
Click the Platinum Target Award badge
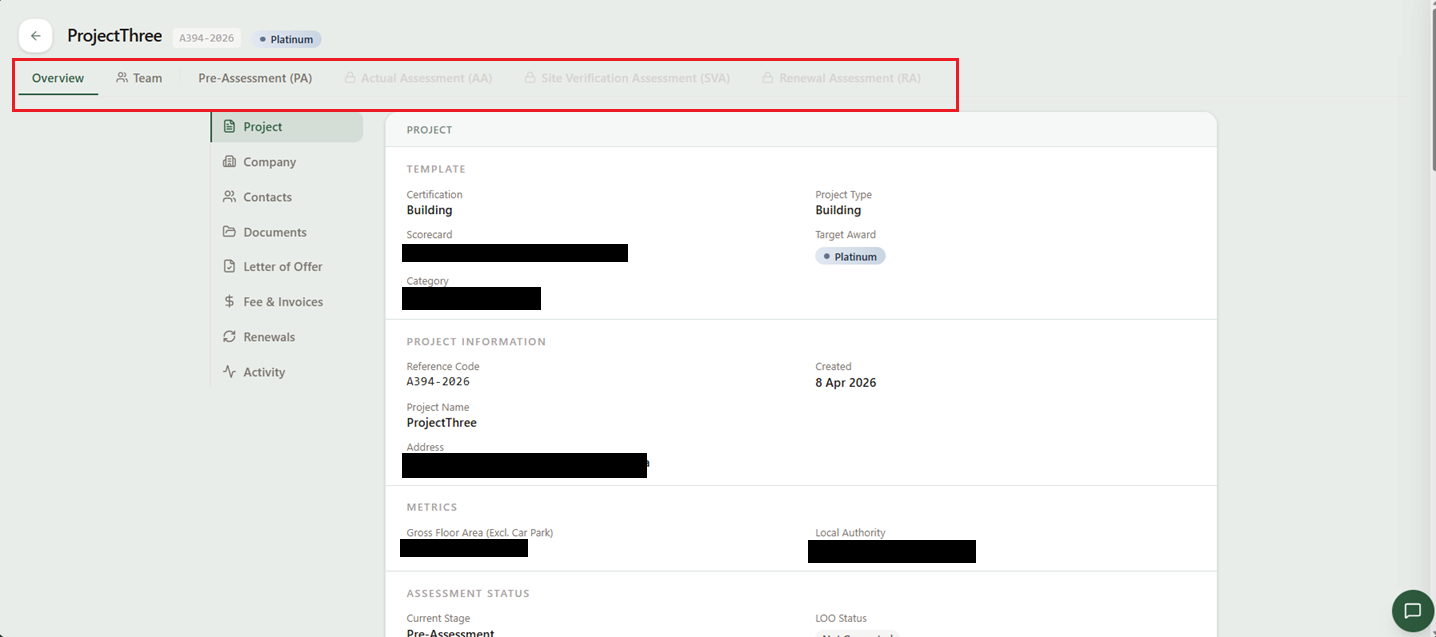coord(850,257)
